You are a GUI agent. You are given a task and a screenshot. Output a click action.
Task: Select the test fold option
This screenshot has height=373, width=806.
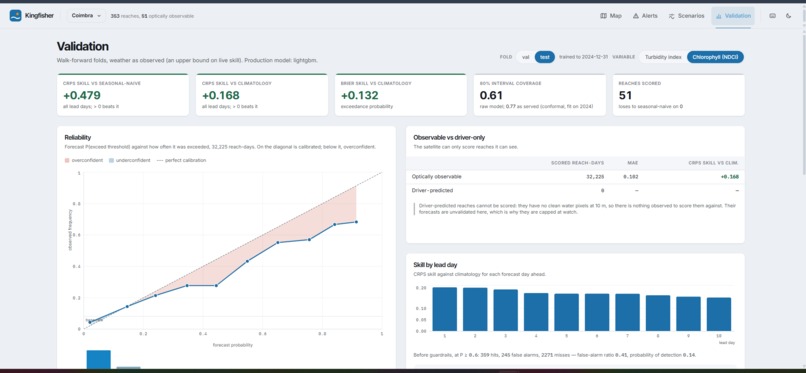544,57
